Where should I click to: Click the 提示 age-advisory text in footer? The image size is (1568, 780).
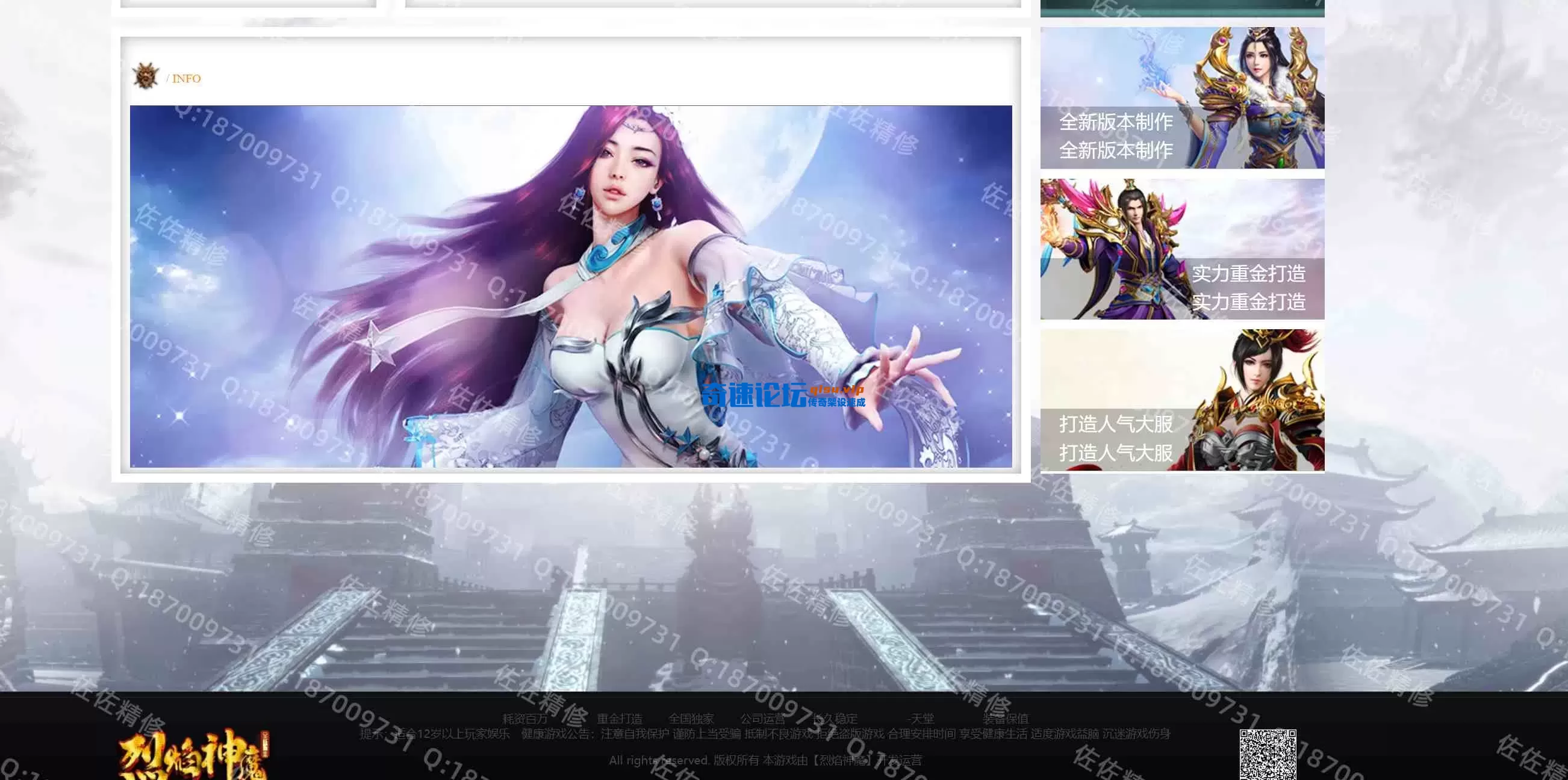(x=435, y=734)
